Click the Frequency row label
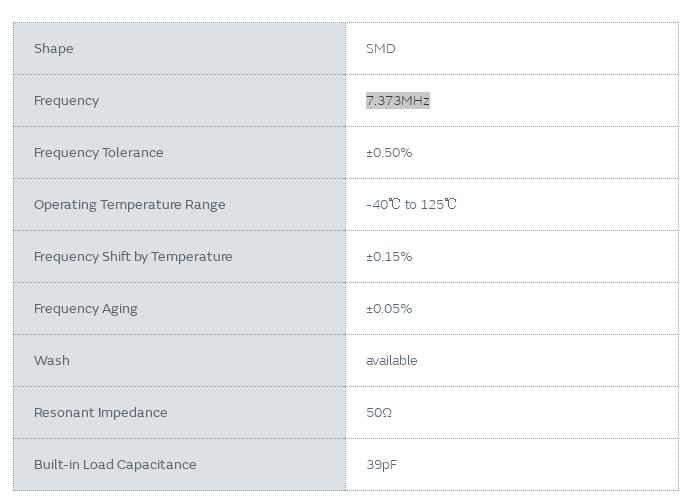The height and width of the screenshot is (502, 692). pos(66,100)
